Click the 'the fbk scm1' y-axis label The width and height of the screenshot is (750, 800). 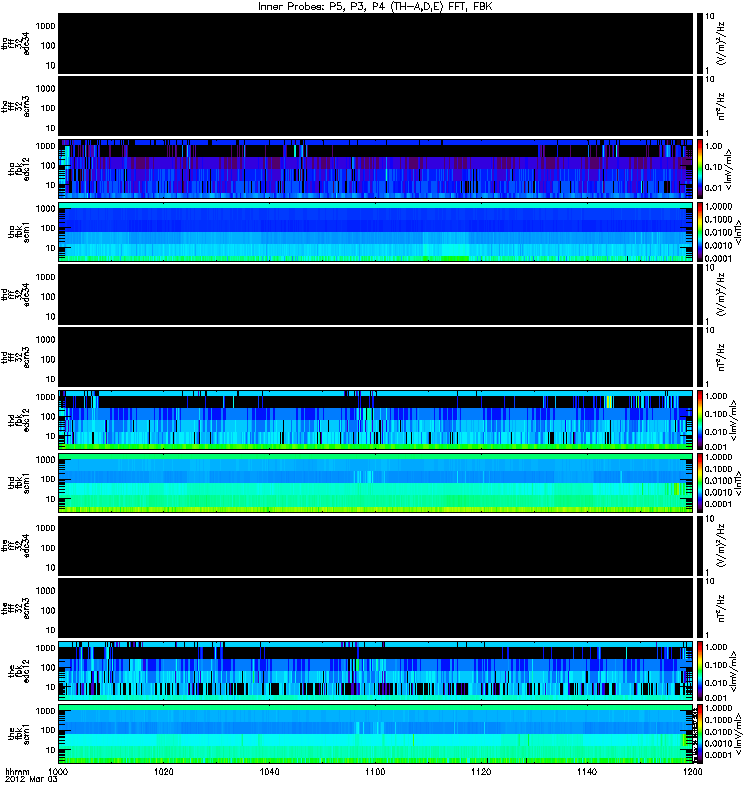pos(19,734)
